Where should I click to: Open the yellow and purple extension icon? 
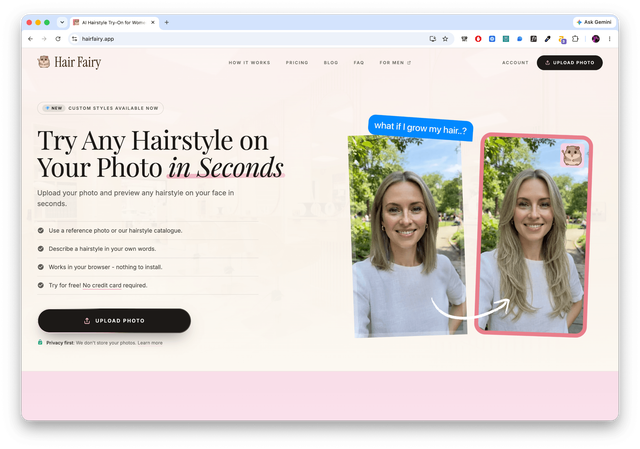click(562, 39)
